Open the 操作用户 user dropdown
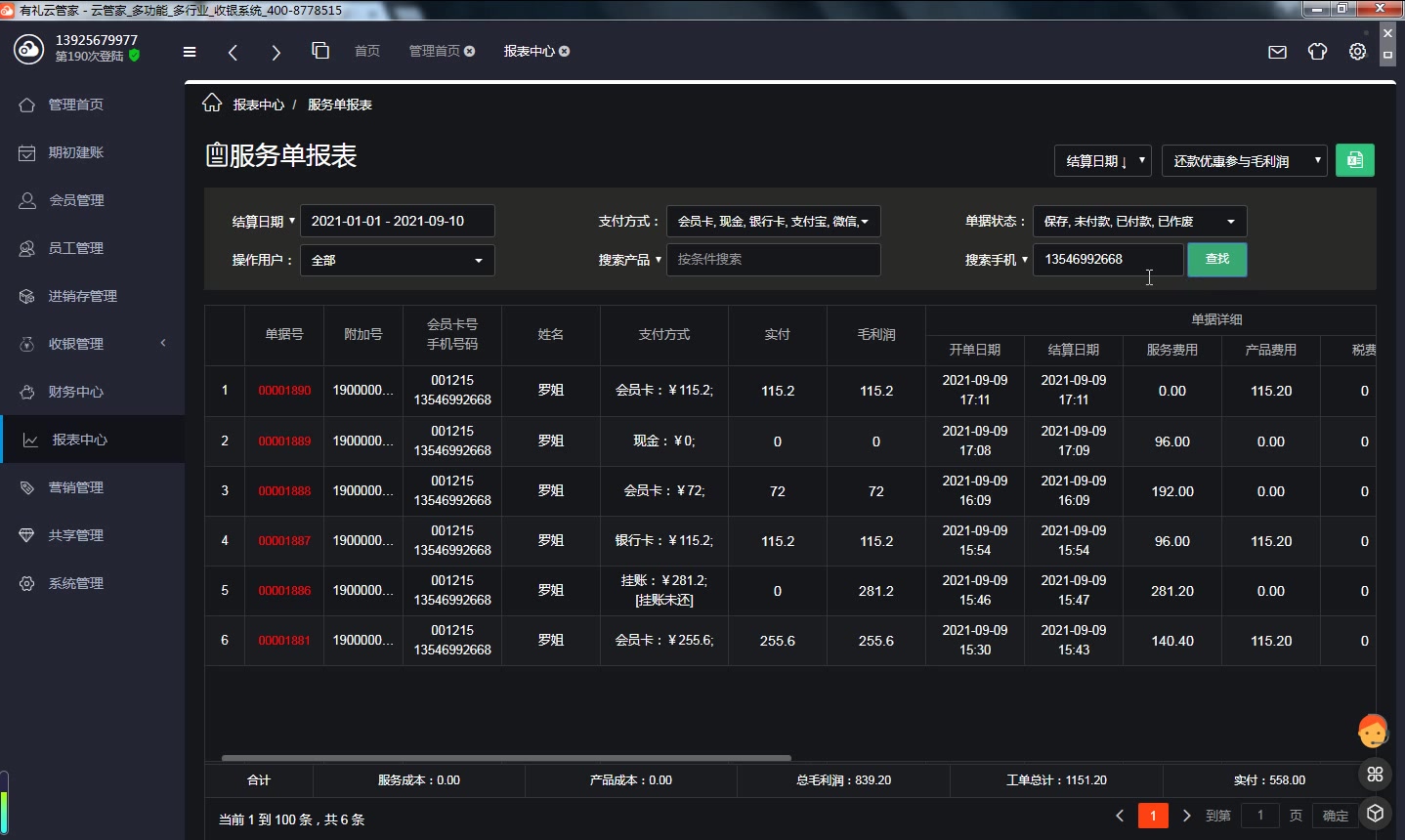The height and width of the screenshot is (840, 1405). coord(397,260)
